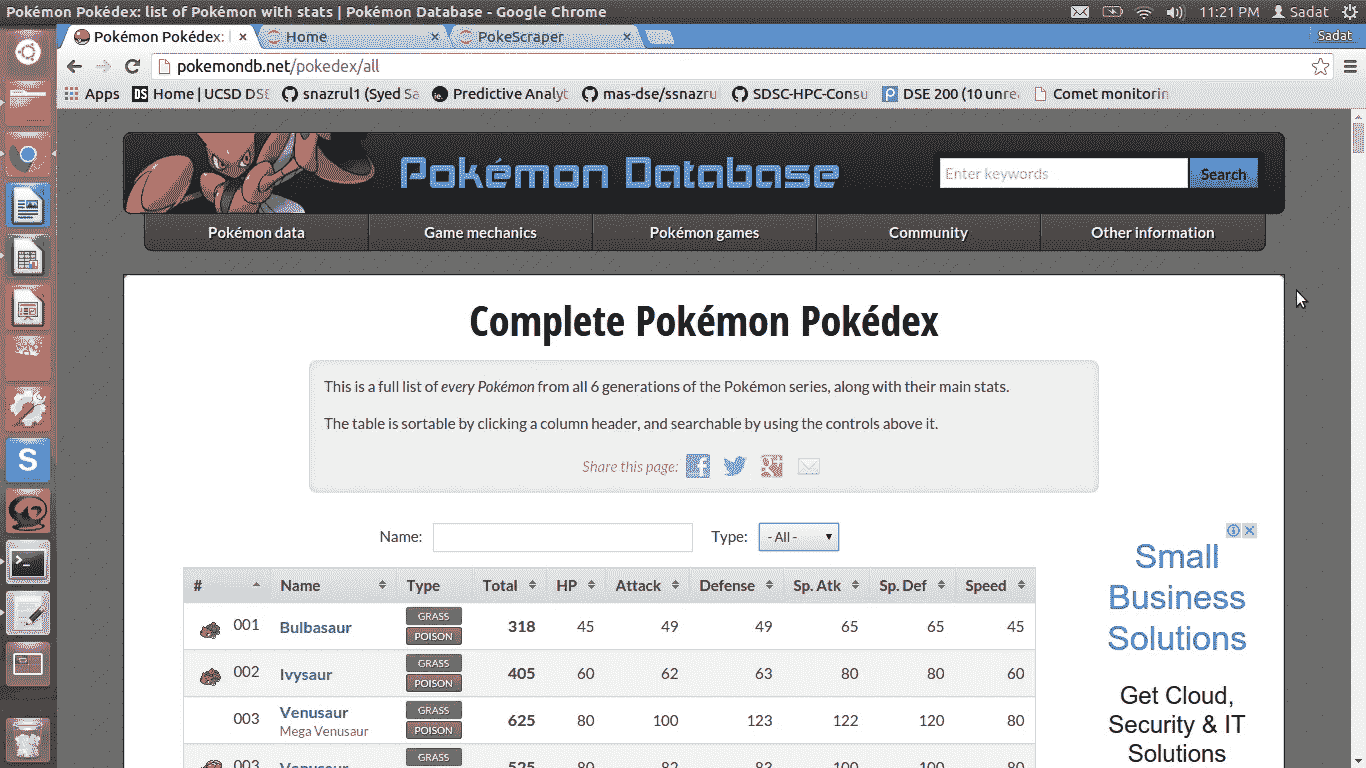
Task: Share page on Google Plus
Action: [771, 466]
